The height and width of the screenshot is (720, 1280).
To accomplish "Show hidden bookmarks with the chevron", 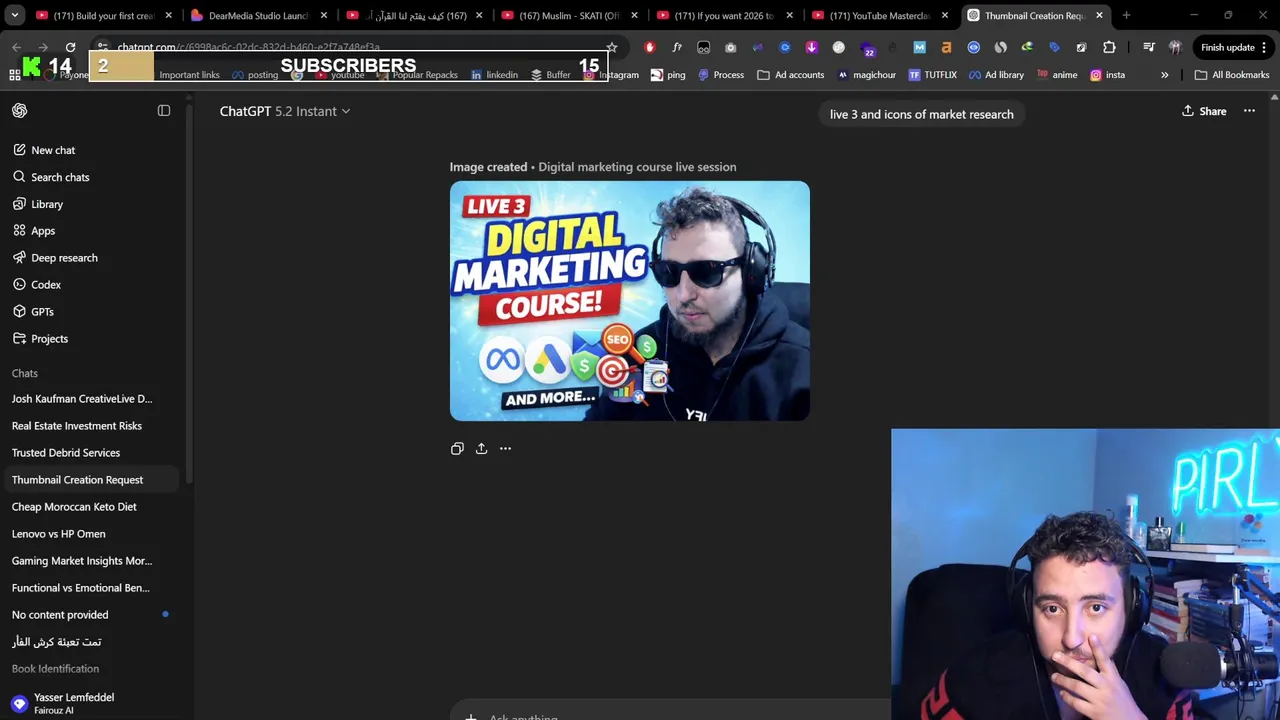I will [x=1164, y=75].
